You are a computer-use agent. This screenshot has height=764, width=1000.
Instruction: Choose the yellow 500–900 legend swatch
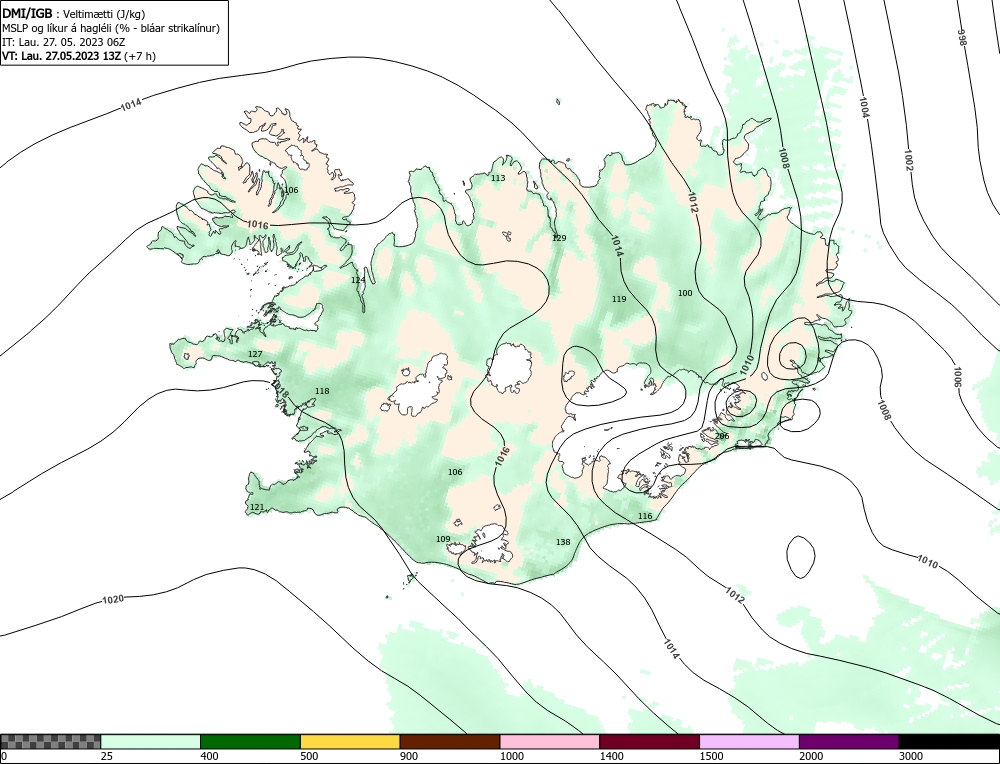tap(350, 741)
